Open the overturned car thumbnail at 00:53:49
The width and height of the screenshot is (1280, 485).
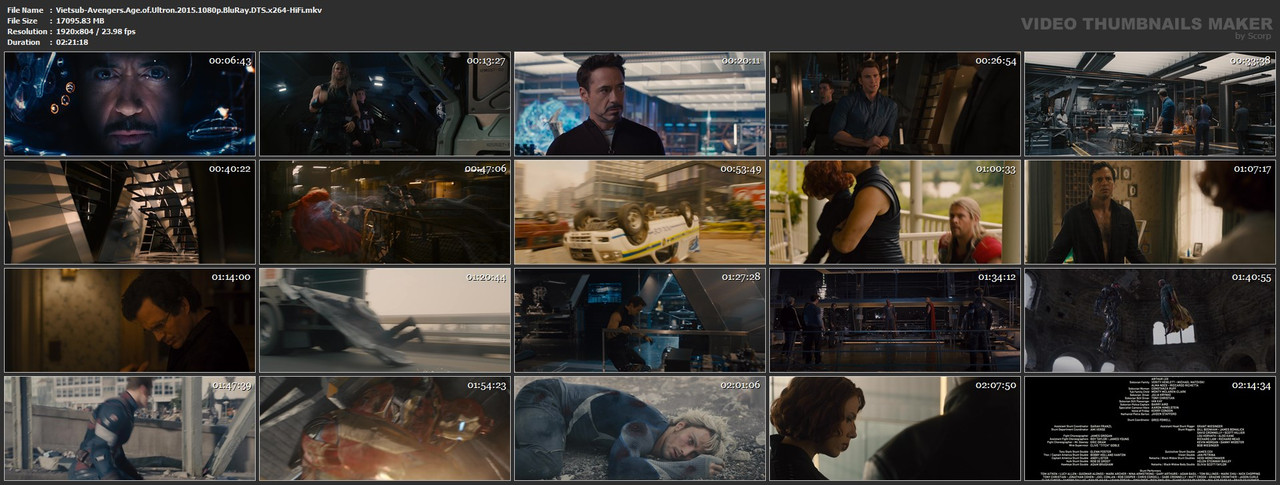point(640,212)
